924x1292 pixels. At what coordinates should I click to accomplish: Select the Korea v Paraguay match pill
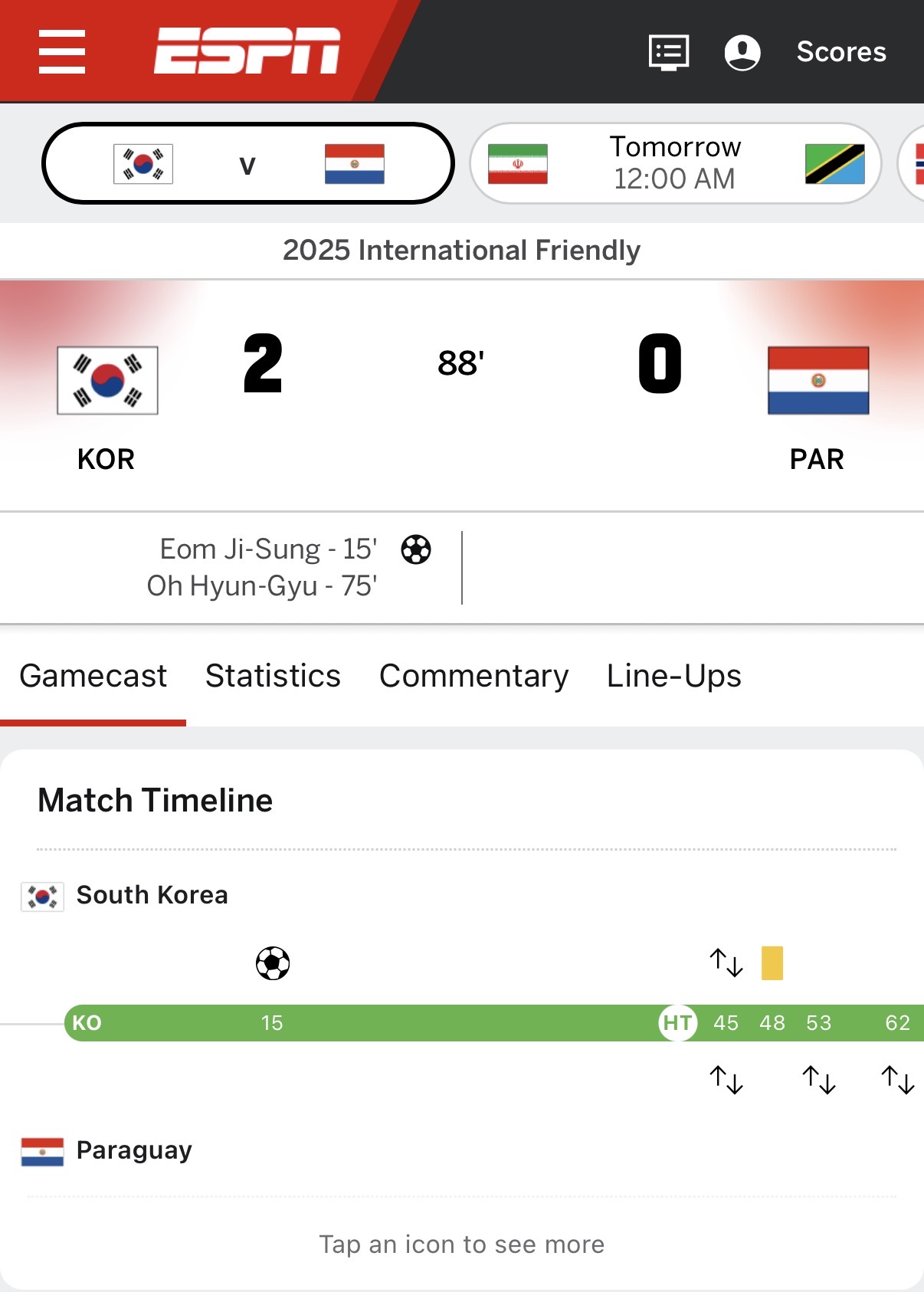click(x=248, y=164)
